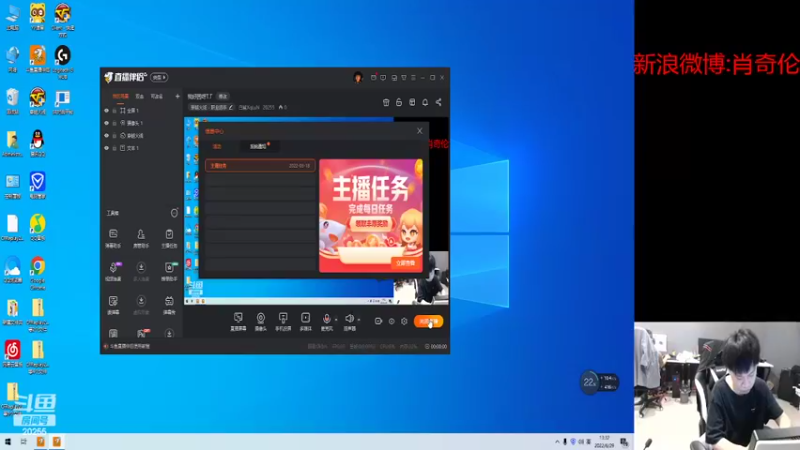Open the 弹幕助手 tool in the toolbox
This screenshot has height=450, width=800.
point(113,238)
